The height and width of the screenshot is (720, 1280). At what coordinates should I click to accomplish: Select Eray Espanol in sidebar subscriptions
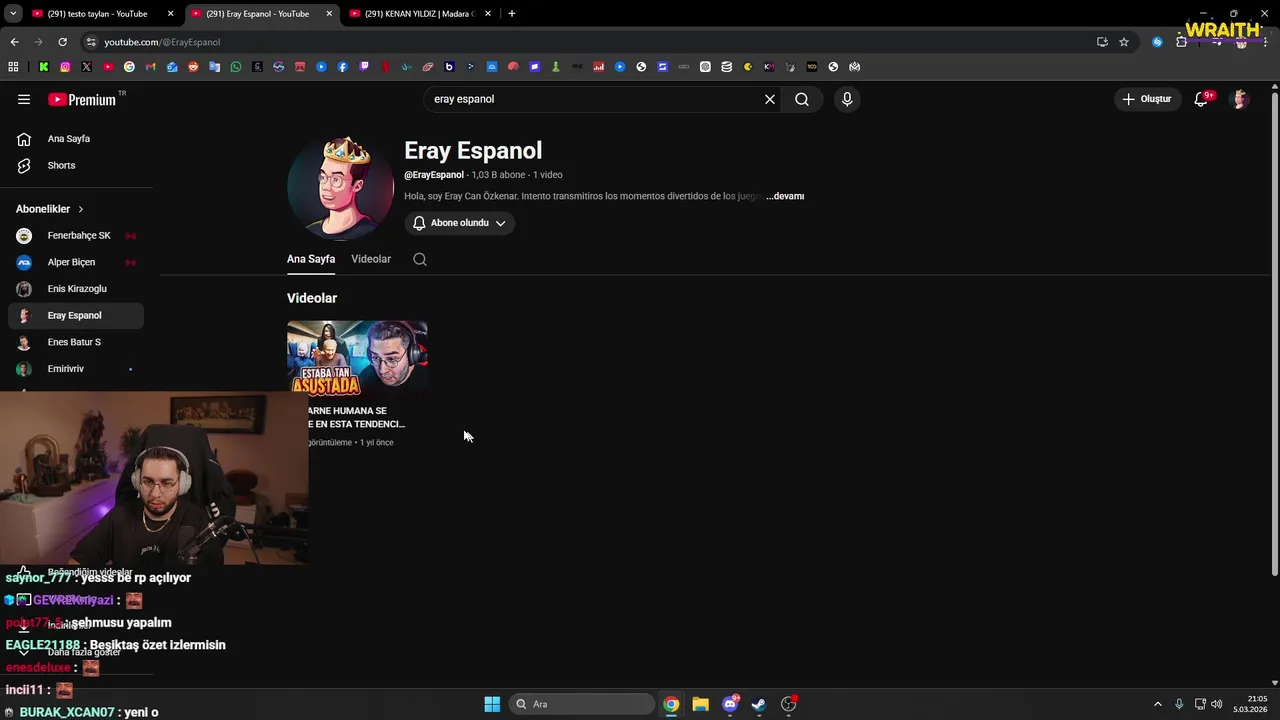click(x=76, y=315)
